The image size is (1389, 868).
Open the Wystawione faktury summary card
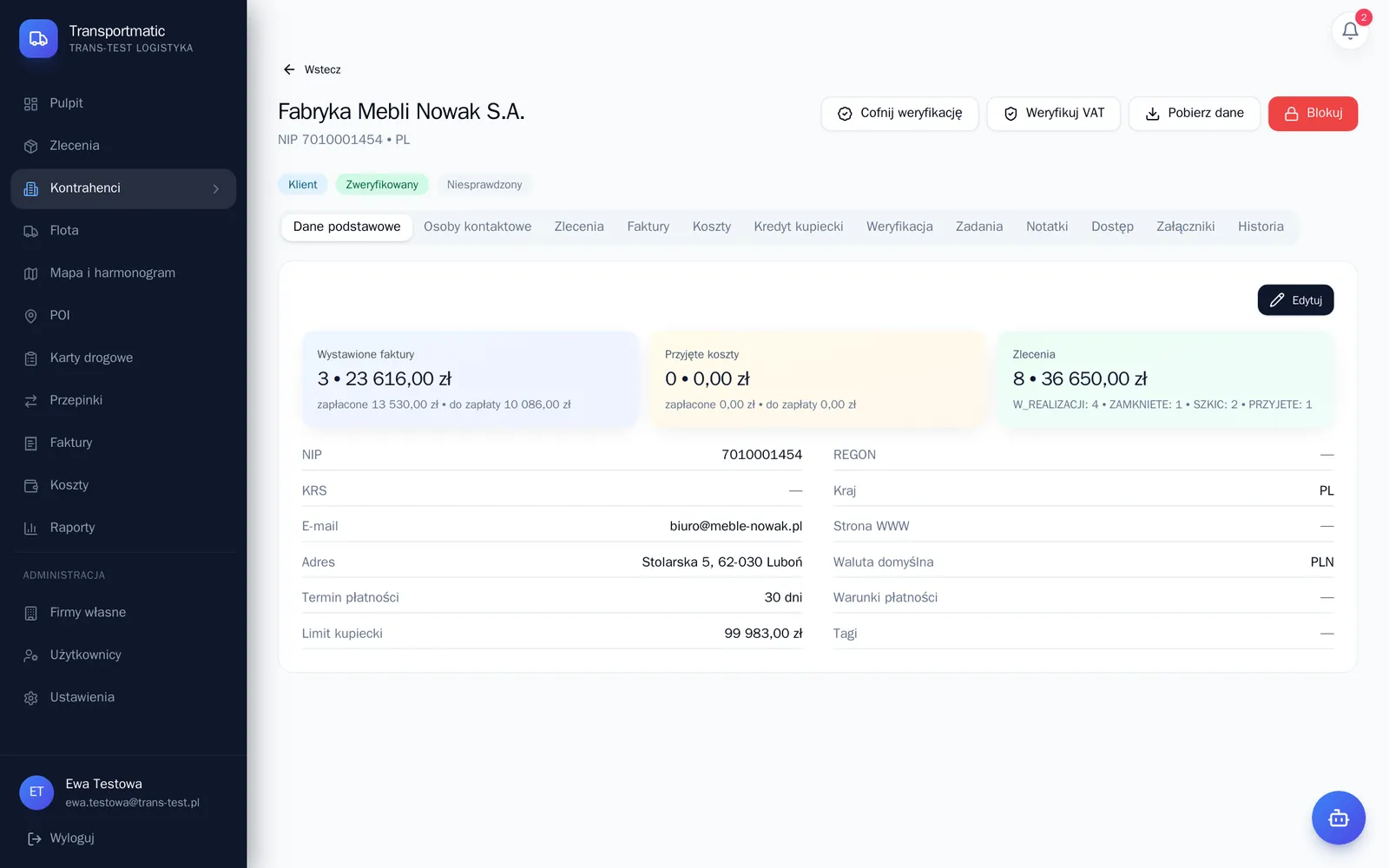pos(470,379)
